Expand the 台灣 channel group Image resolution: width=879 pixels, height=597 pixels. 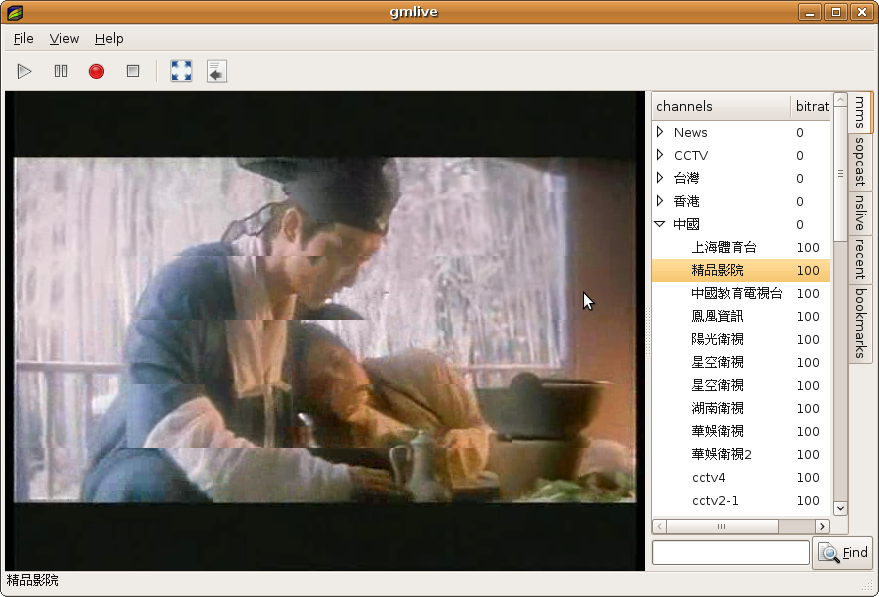(x=660, y=178)
